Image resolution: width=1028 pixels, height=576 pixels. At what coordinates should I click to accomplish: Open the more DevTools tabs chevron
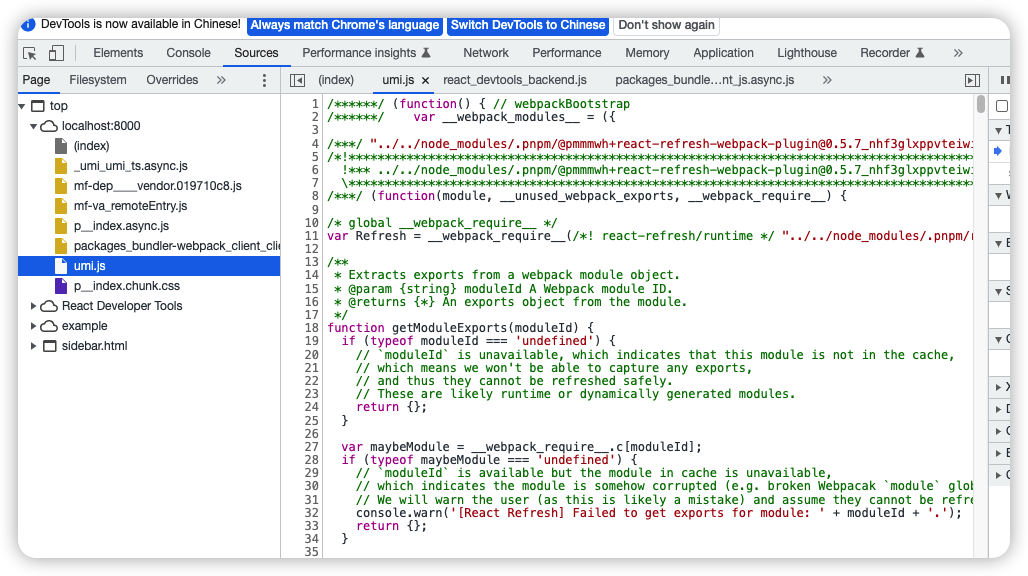coord(958,53)
